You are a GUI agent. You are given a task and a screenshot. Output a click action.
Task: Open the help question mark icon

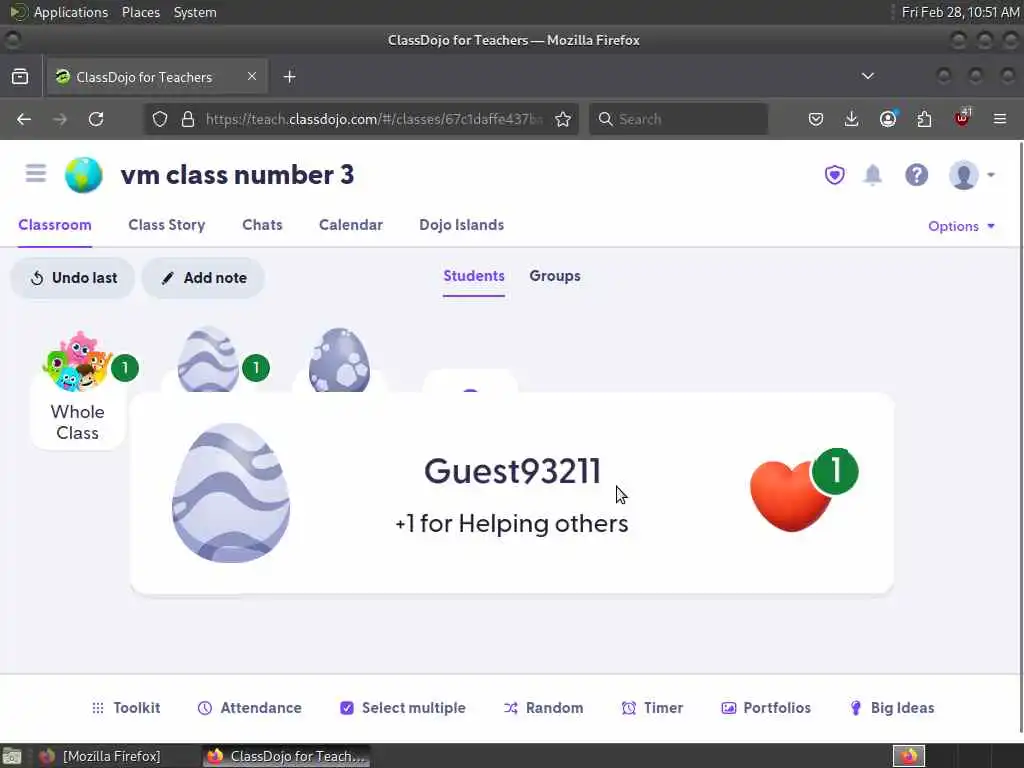[916, 175]
